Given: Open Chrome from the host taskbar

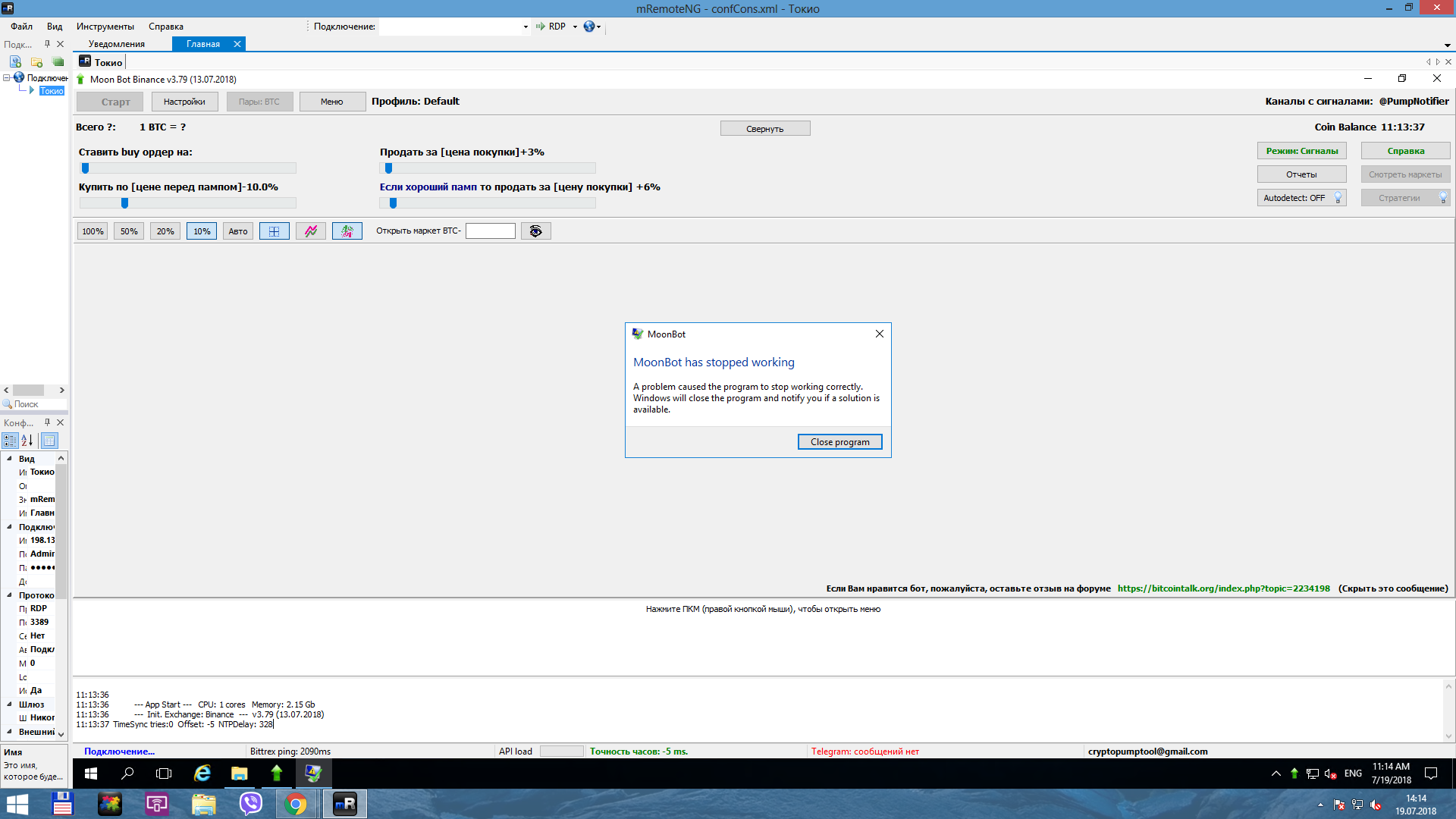Looking at the screenshot, I should pos(297,804).
